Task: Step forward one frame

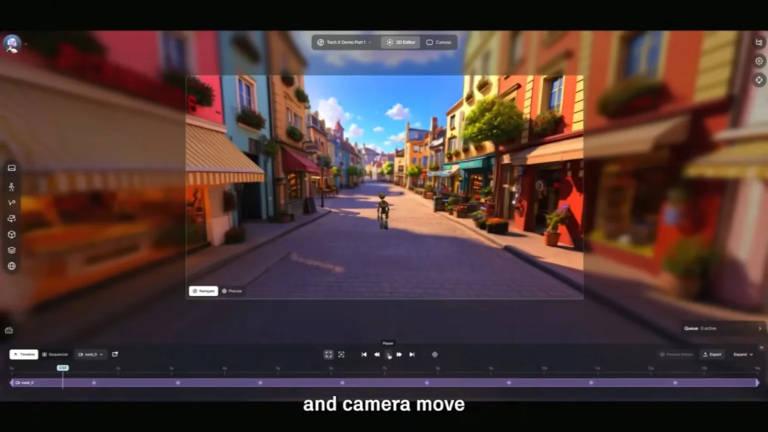Action: 399,355
